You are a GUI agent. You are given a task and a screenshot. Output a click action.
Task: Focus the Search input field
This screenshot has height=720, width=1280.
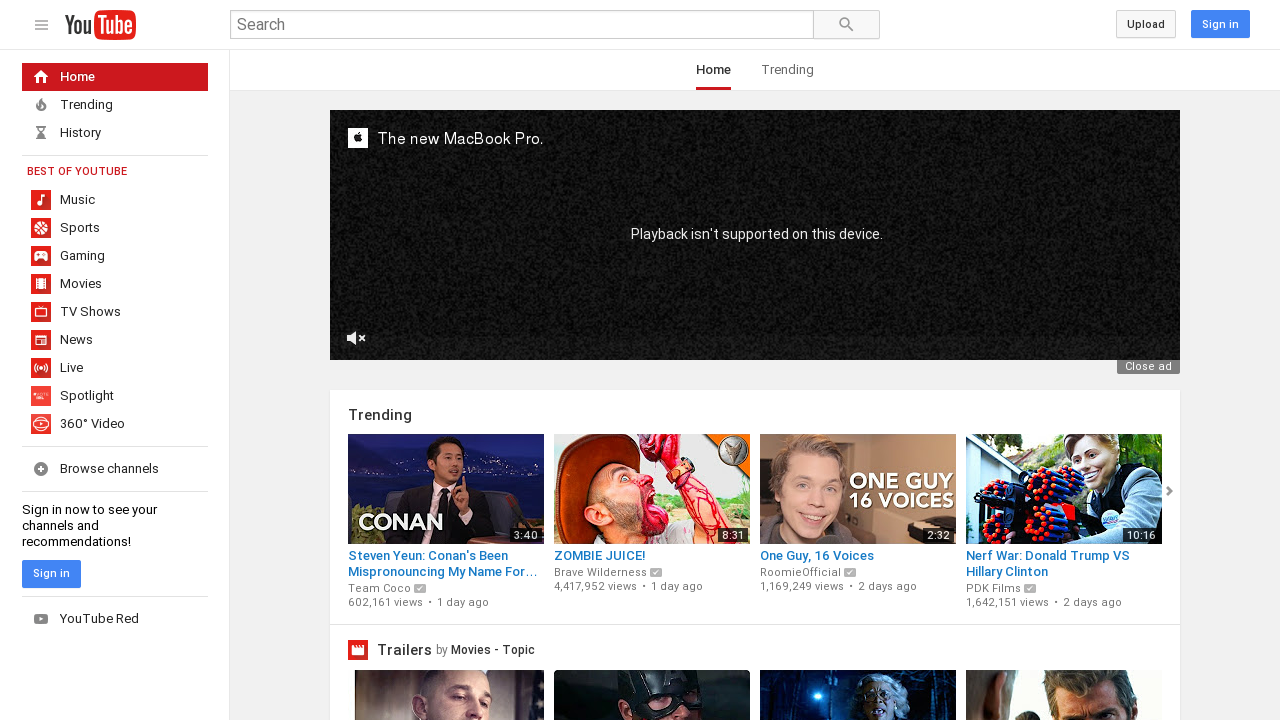(522, 25)
